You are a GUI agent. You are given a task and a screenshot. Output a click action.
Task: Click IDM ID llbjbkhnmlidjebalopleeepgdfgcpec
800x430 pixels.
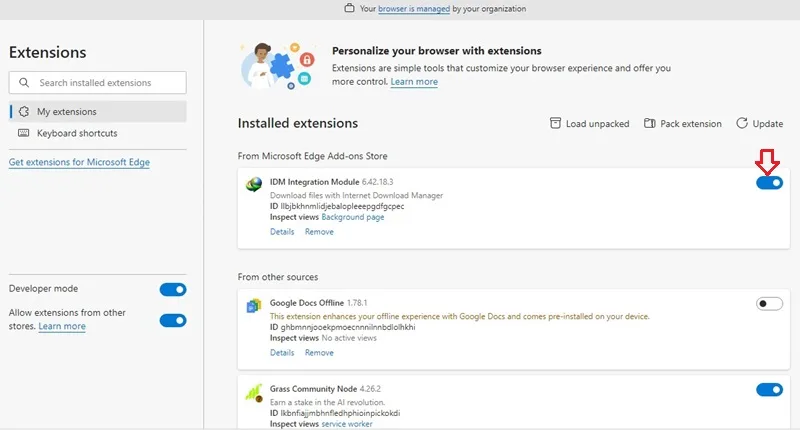337,207
